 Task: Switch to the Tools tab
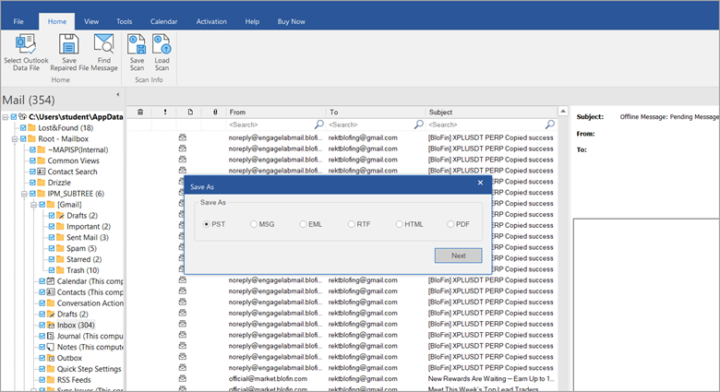click(124, 22)
